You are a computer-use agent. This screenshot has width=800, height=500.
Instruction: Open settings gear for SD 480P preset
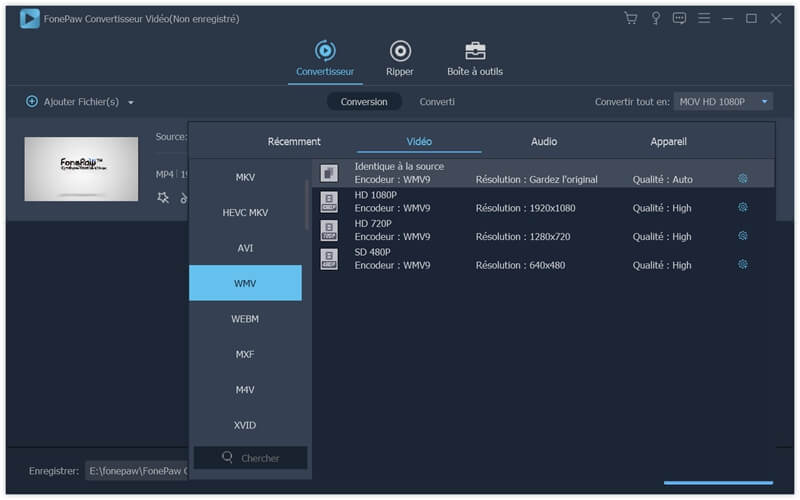coord(743,264)
